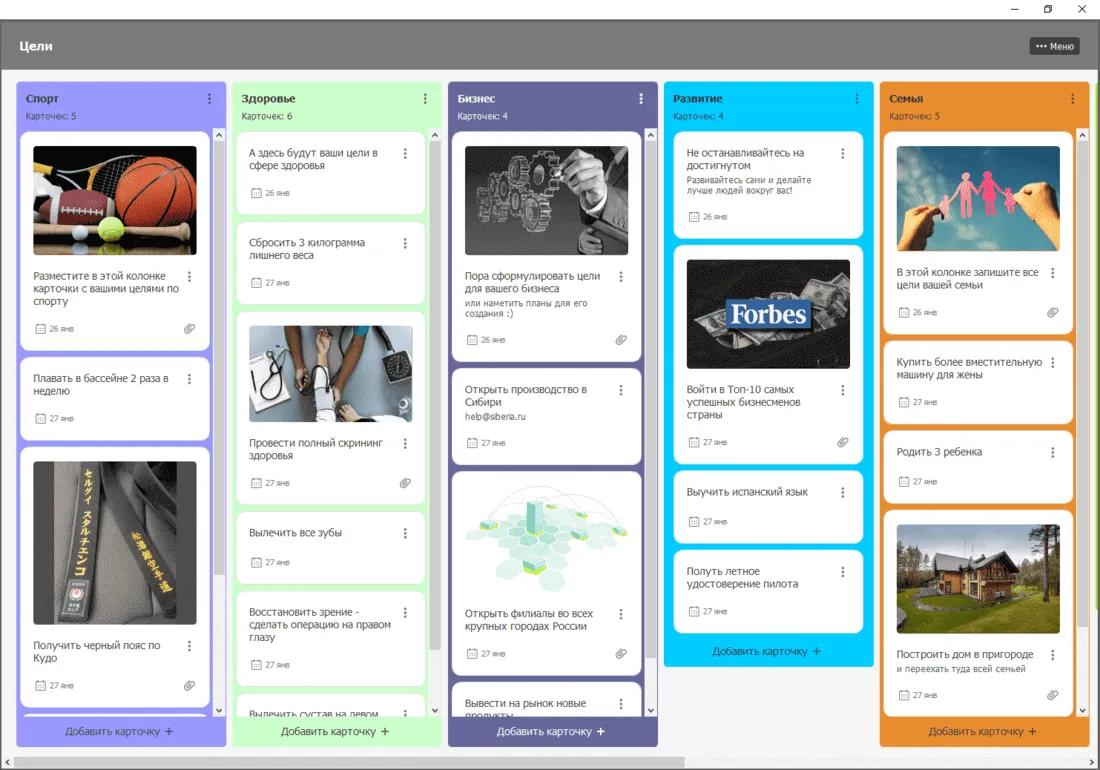Open the Бизнес column three-dot menu

tap(641, 99)
